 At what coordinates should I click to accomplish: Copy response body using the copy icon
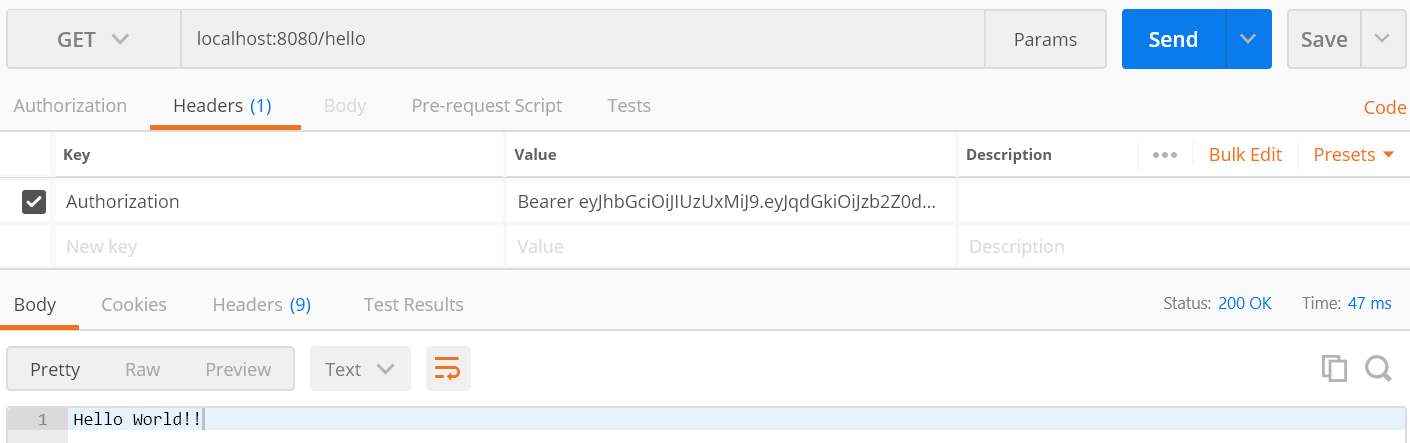pos(1334,369)
